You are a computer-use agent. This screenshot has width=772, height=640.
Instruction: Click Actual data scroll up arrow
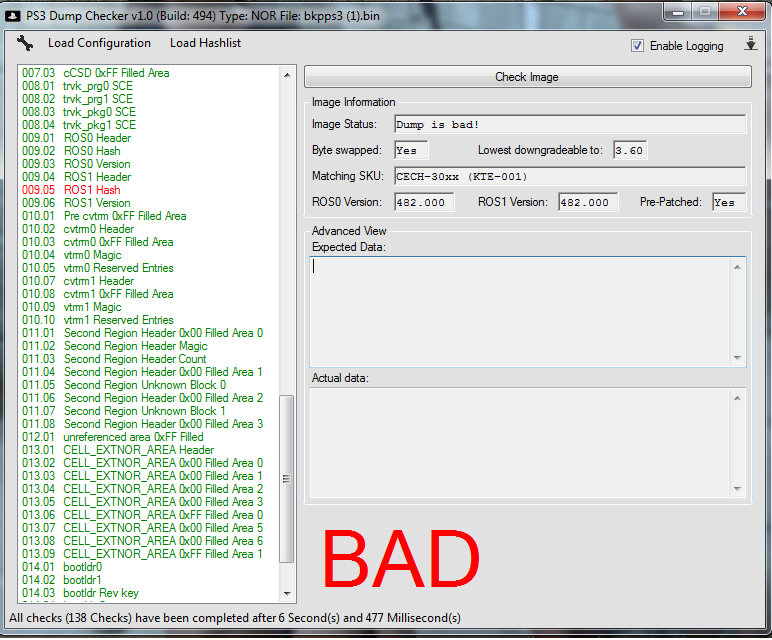(x=737, y=398)
